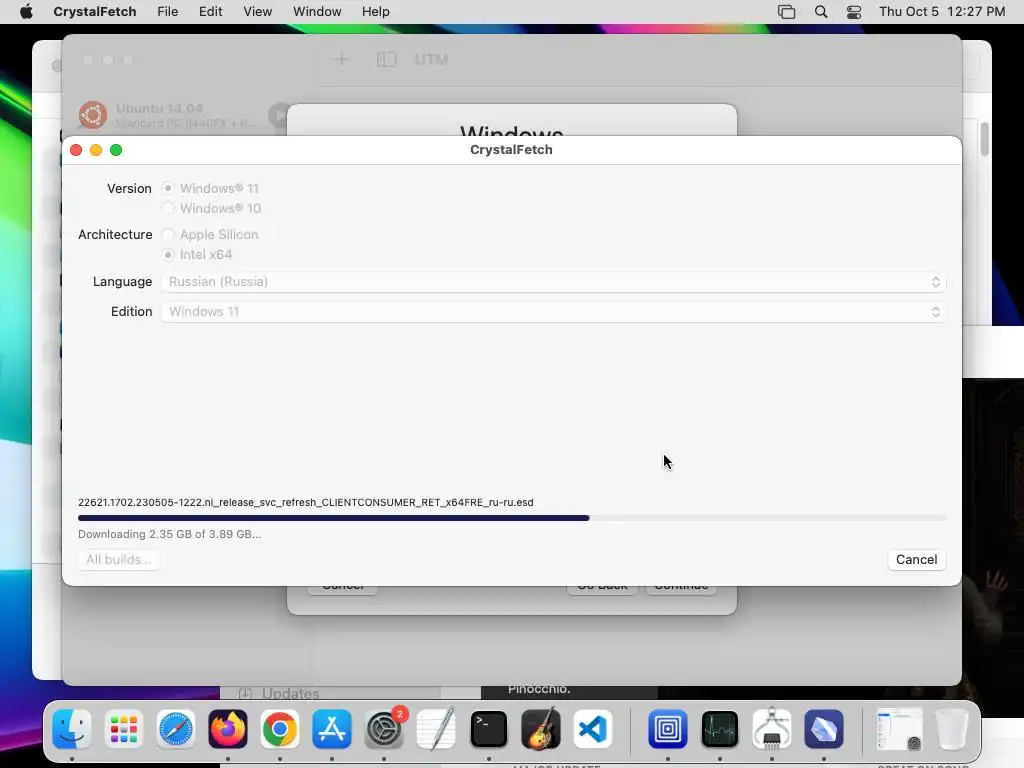Open Launchpad from the Dock
The height and width of the screenshot is (768, 1024).
coord(123,729)
